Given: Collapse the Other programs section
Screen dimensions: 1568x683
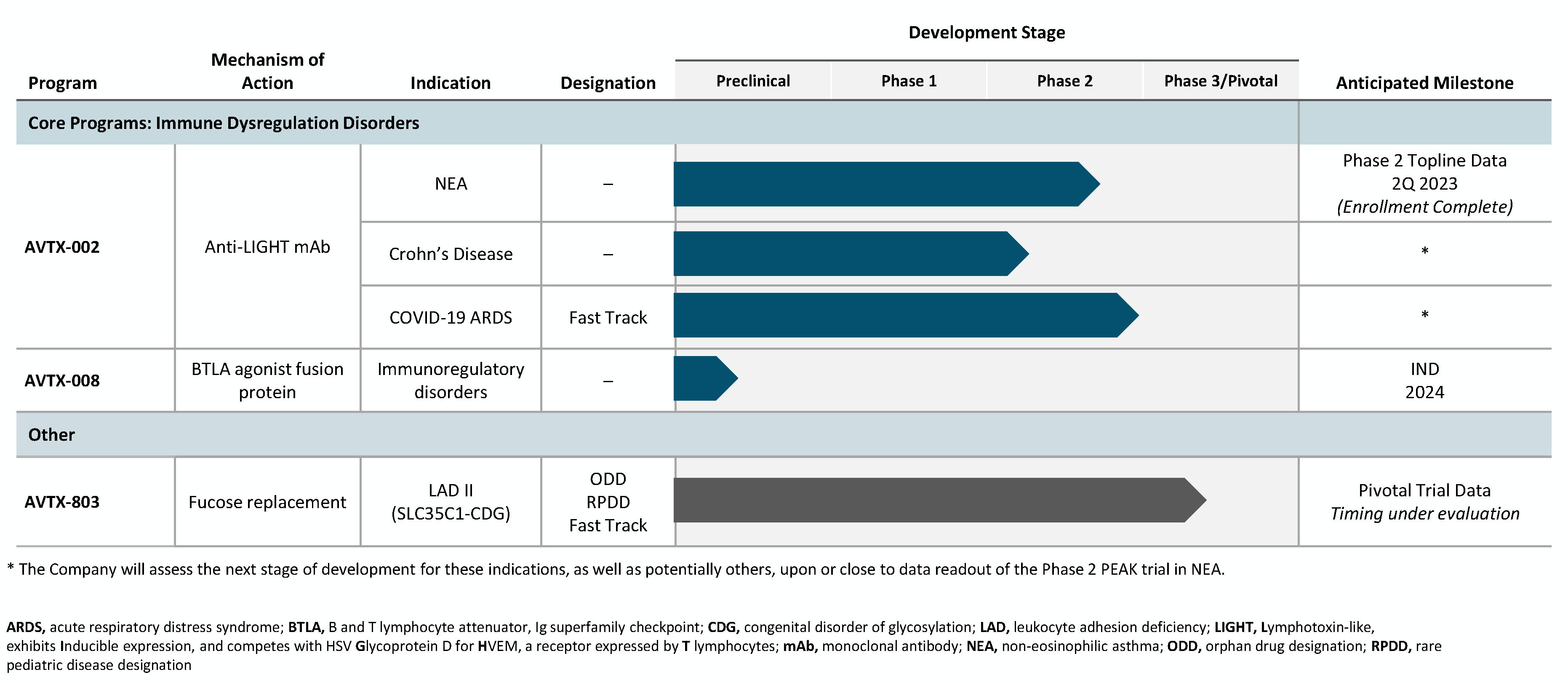Looking at the screenshot, I should (51, 434).
